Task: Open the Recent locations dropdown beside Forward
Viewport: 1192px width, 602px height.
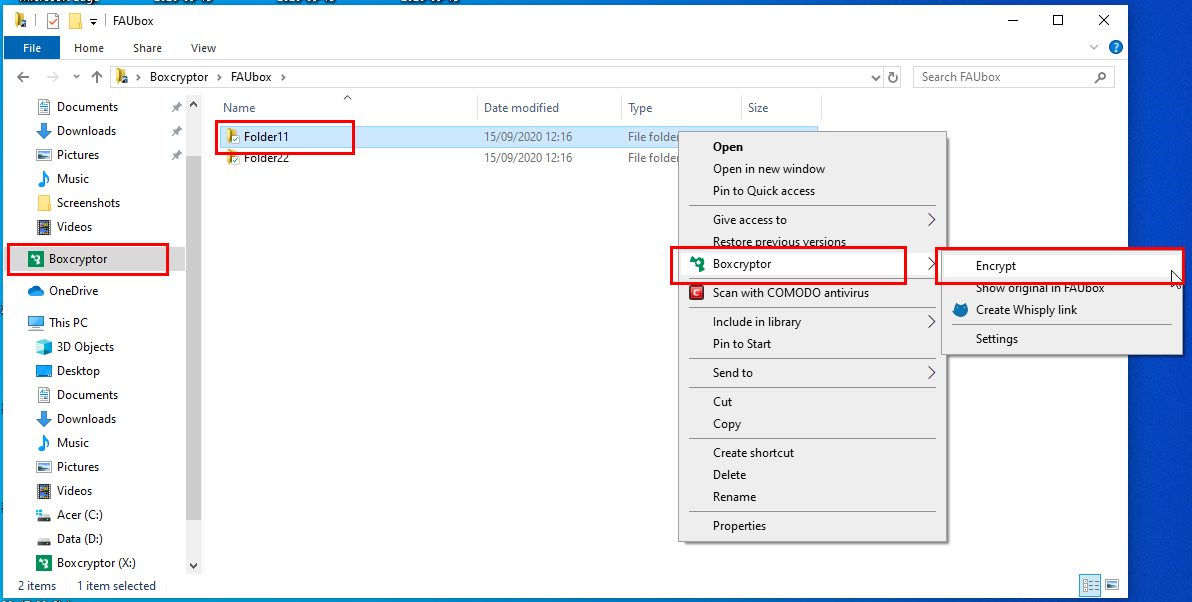Action: tap(76, 78)
